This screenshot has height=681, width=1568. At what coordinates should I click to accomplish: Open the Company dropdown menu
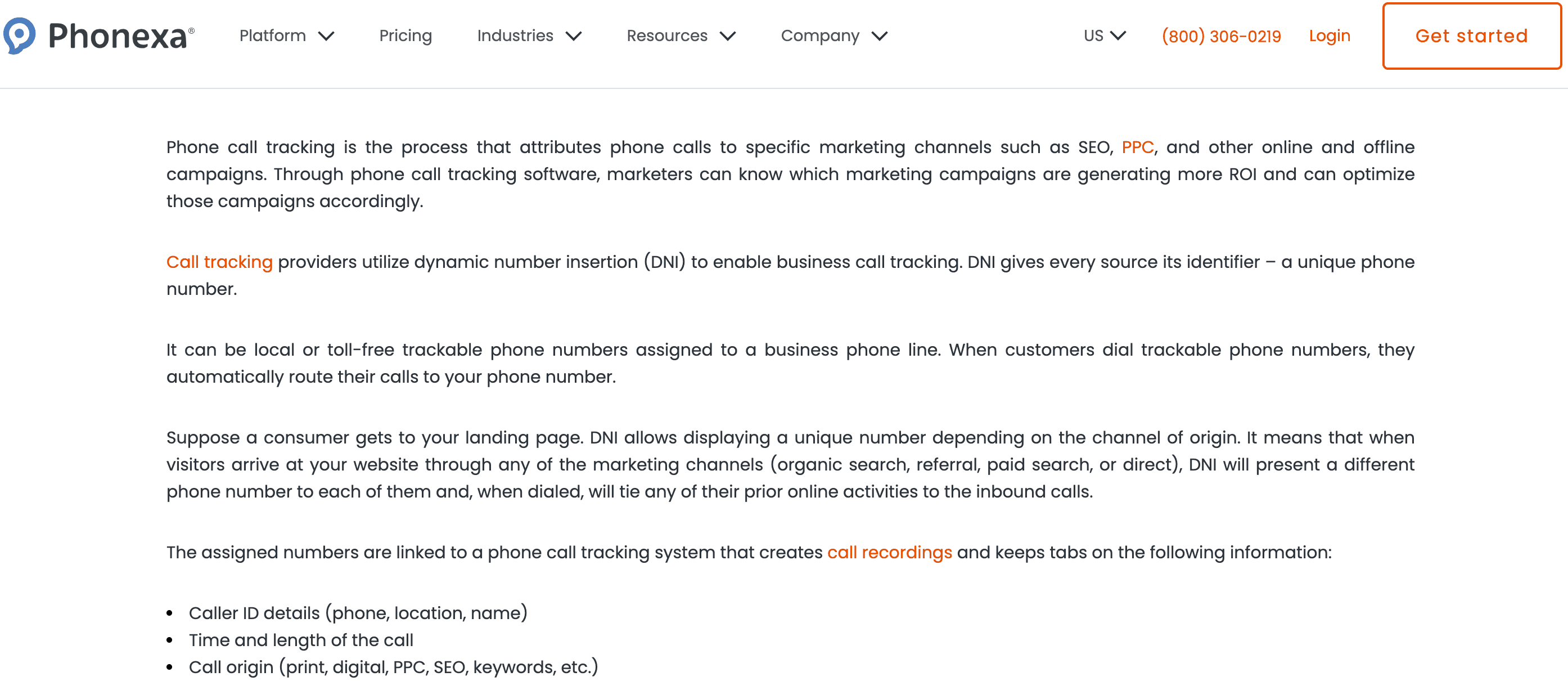coord(821,36)
